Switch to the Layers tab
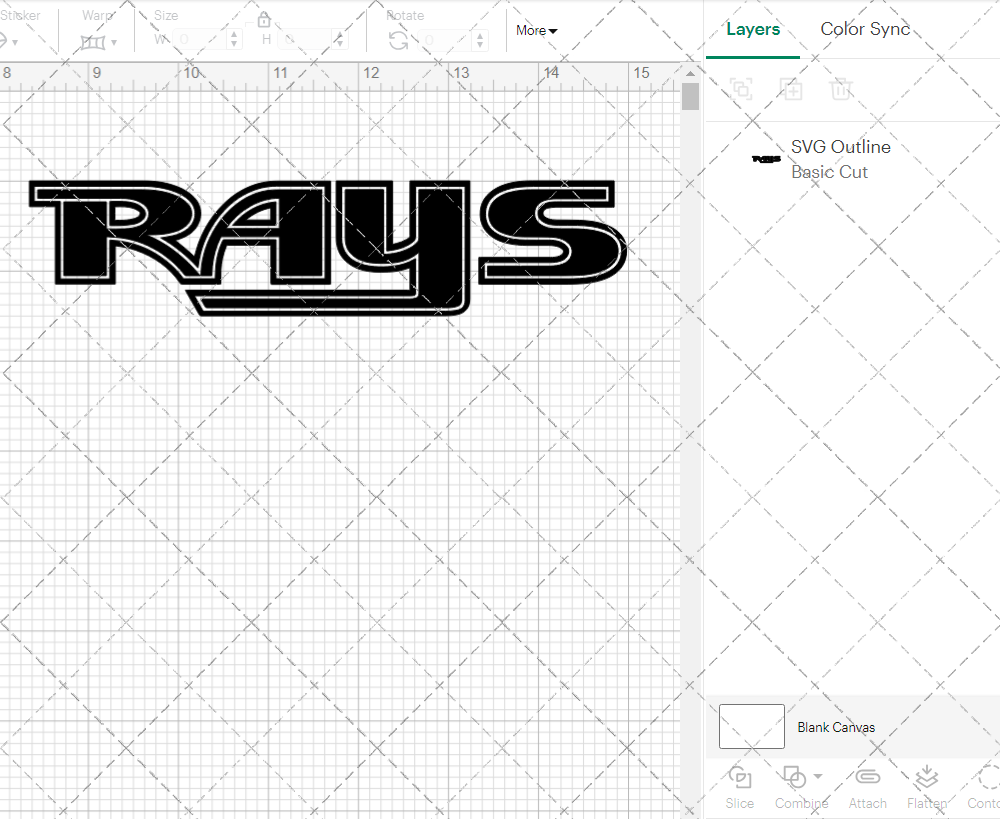 (x=753, y=29)
